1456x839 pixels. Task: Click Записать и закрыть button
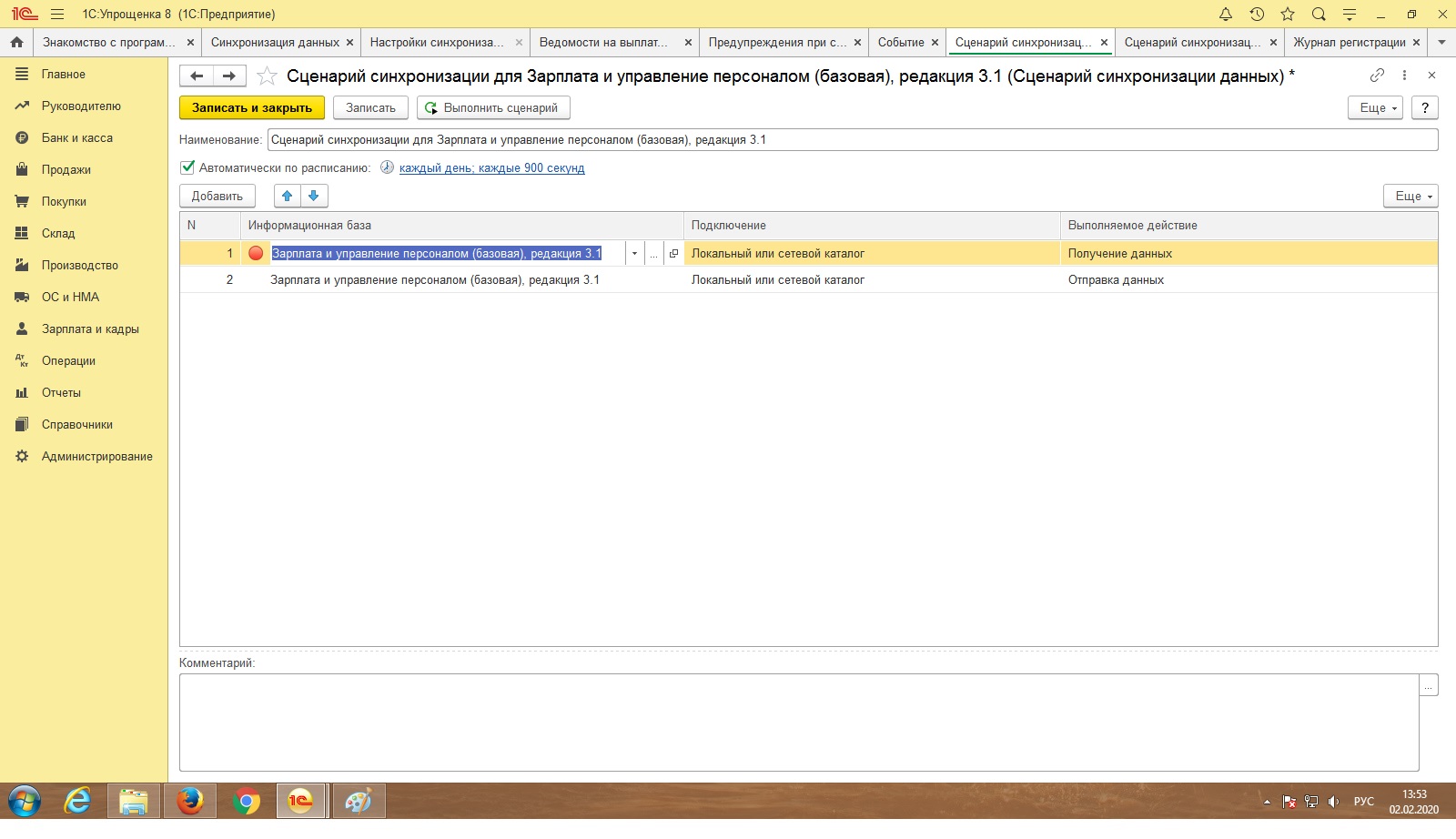[252, 107]
